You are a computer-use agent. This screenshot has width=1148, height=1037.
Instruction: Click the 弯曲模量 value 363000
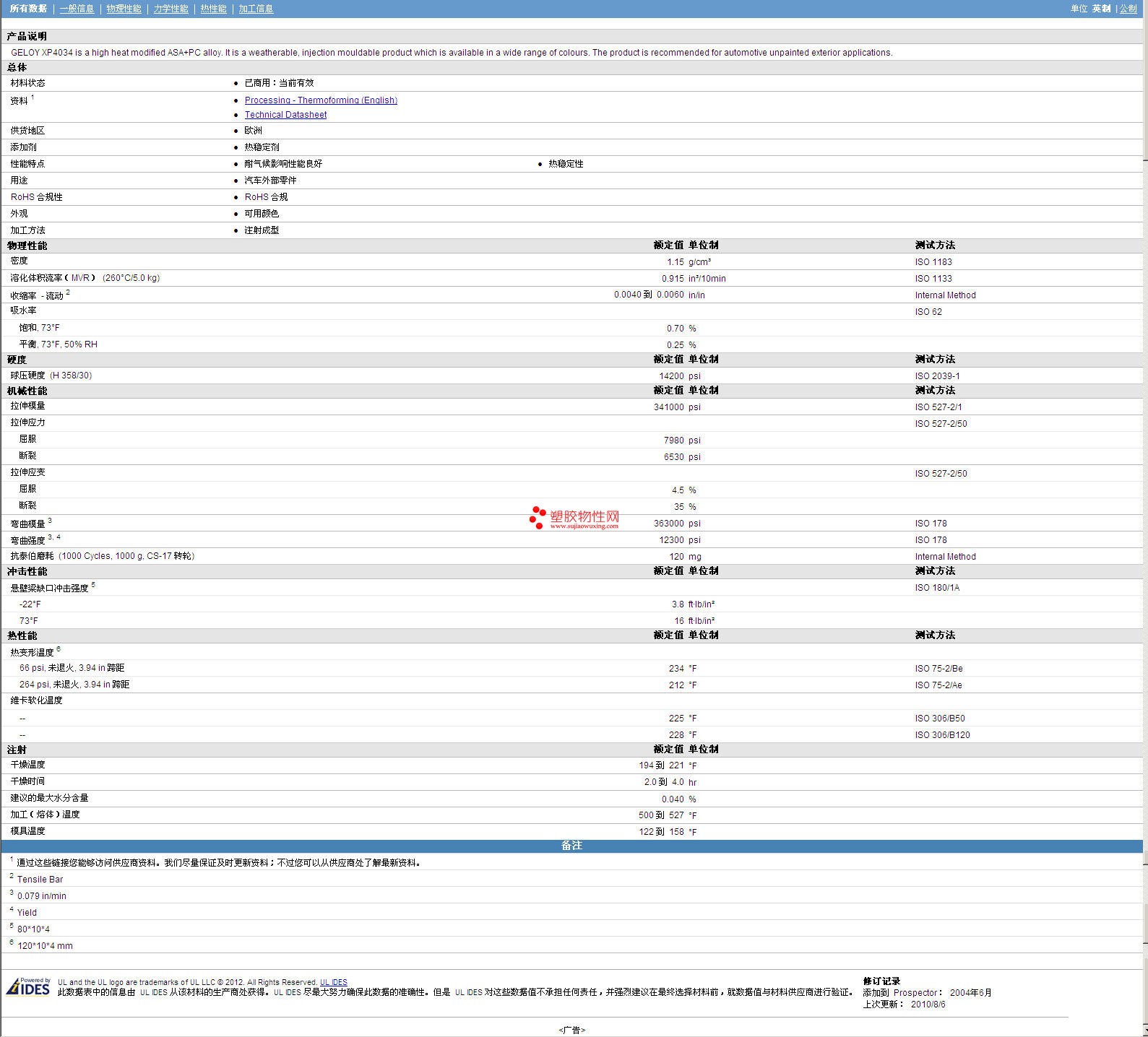pos(668,524)
